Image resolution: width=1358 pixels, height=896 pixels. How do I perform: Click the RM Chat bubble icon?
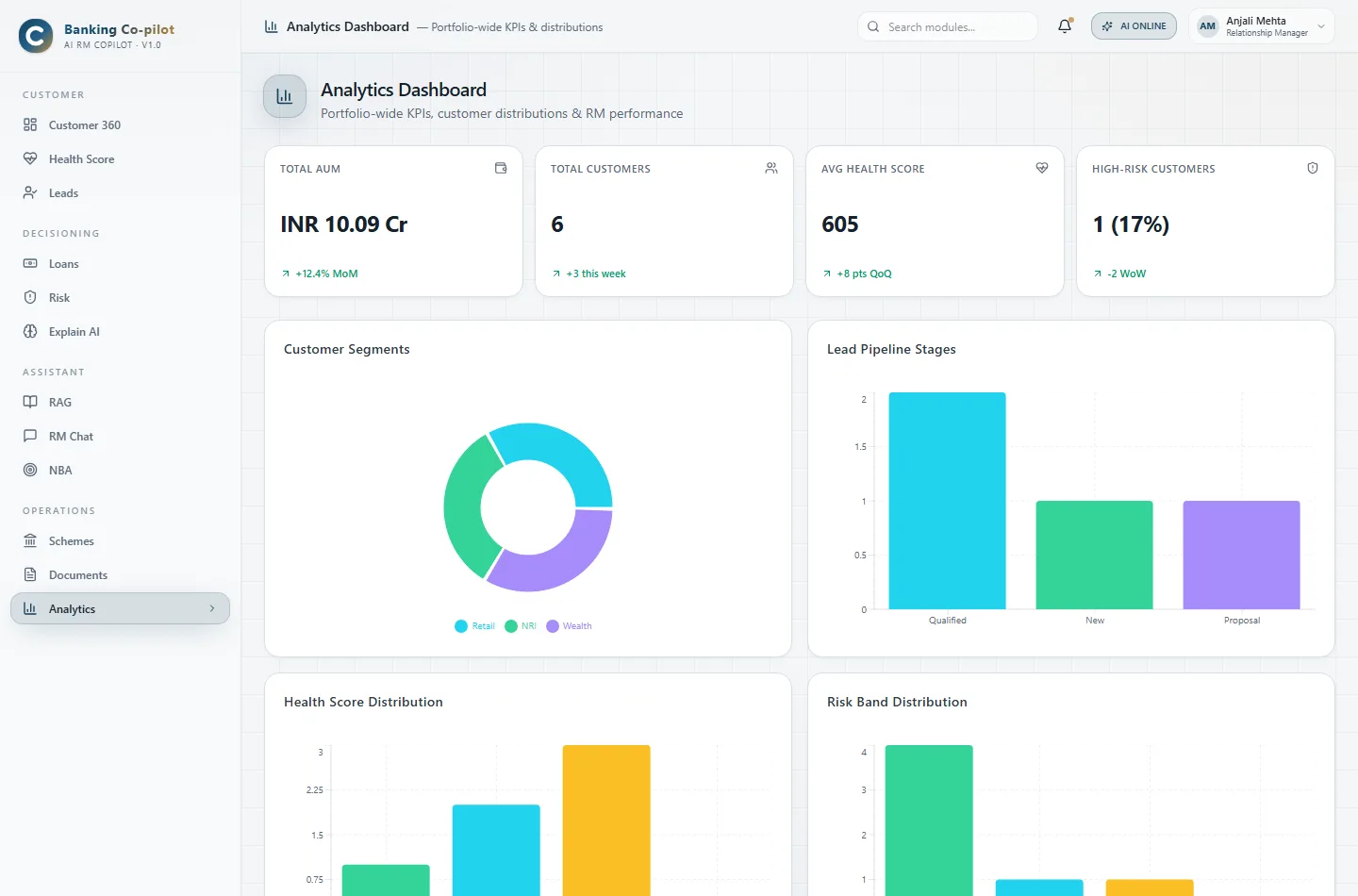tap(30, 436)
